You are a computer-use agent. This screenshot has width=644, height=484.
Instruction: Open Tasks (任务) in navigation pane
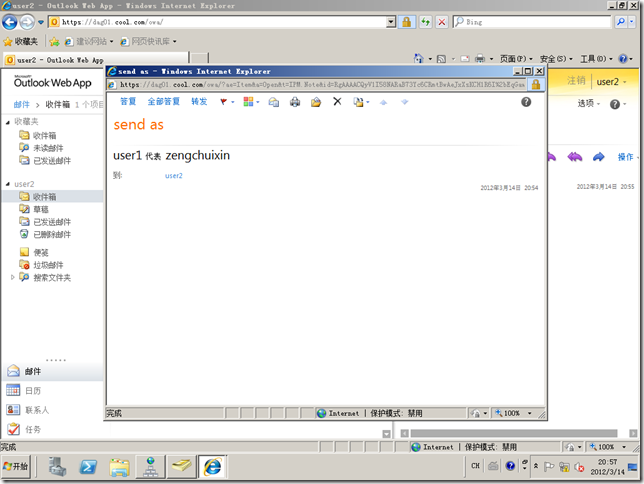click(x=32, y=429)
